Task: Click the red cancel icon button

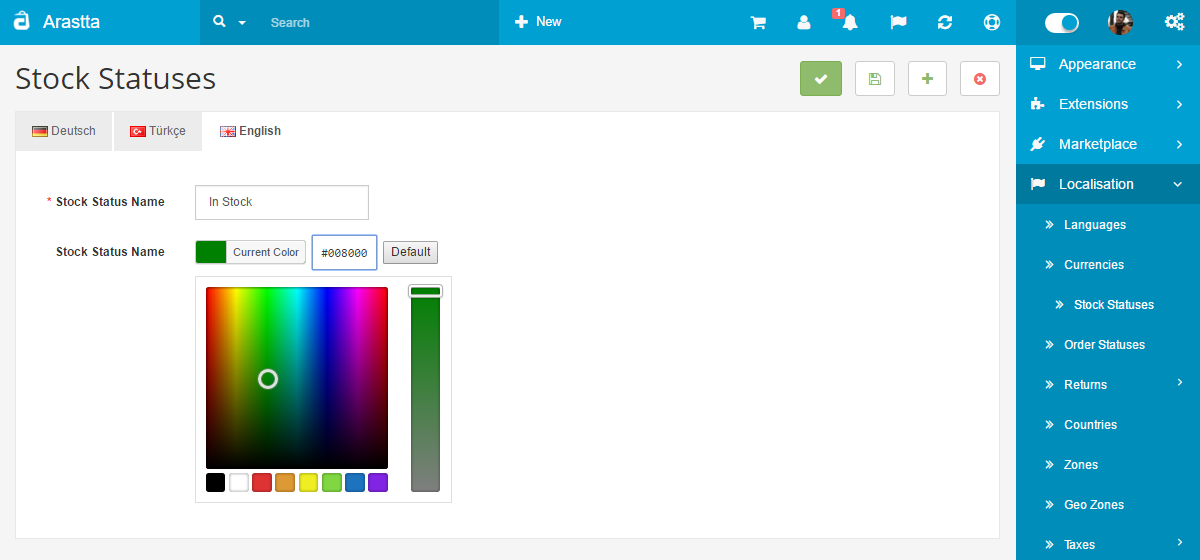Action: click(x=979, y=79)
